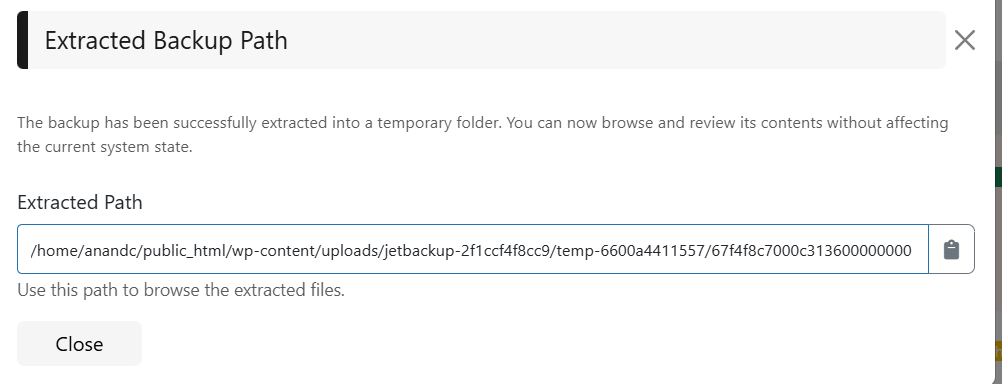Click the Close button below the path
The height and width of the screenshot is (384, 1002).
click(x=79, y=344)
